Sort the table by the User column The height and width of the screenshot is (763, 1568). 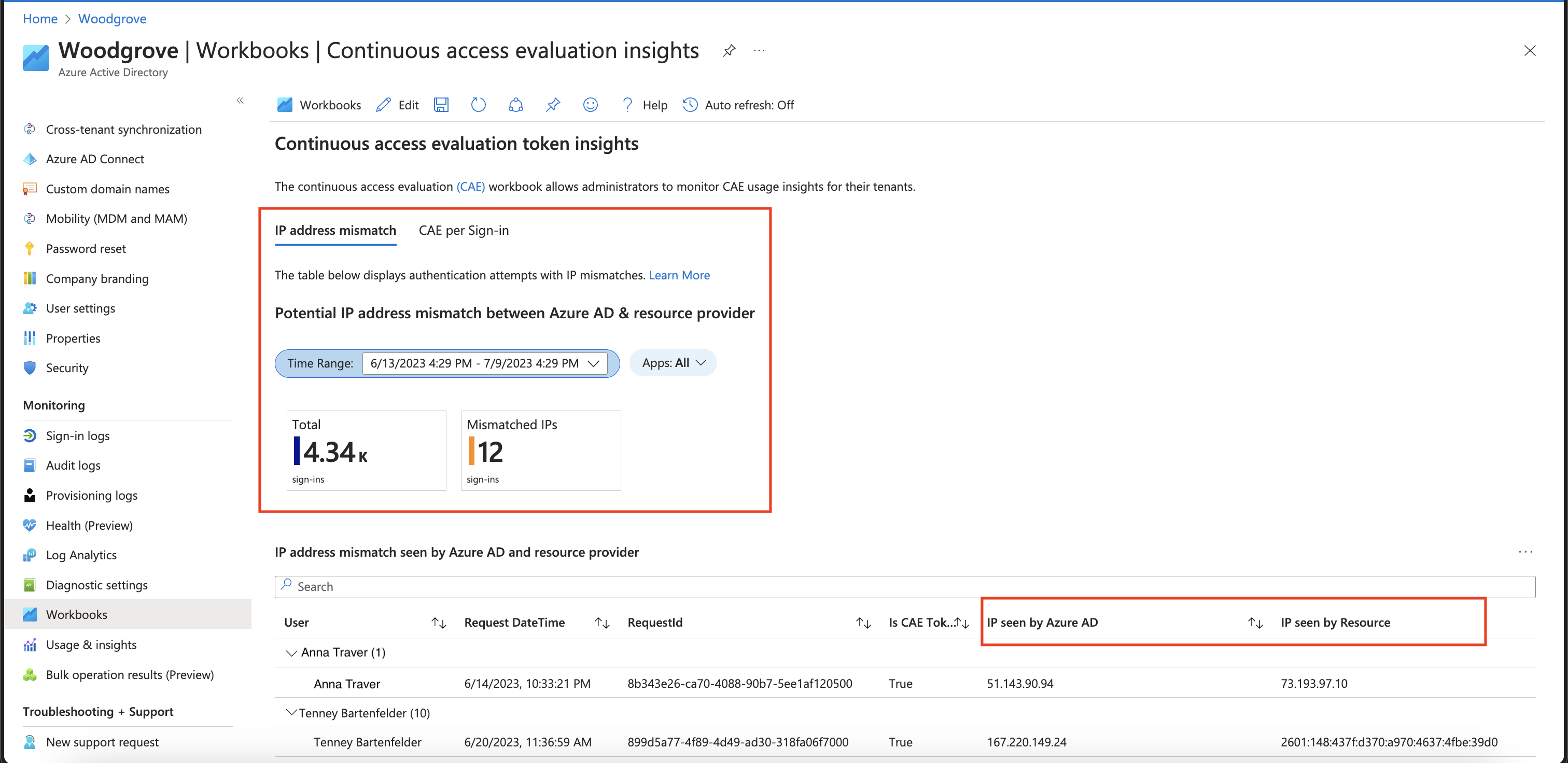tap(438, 623)
